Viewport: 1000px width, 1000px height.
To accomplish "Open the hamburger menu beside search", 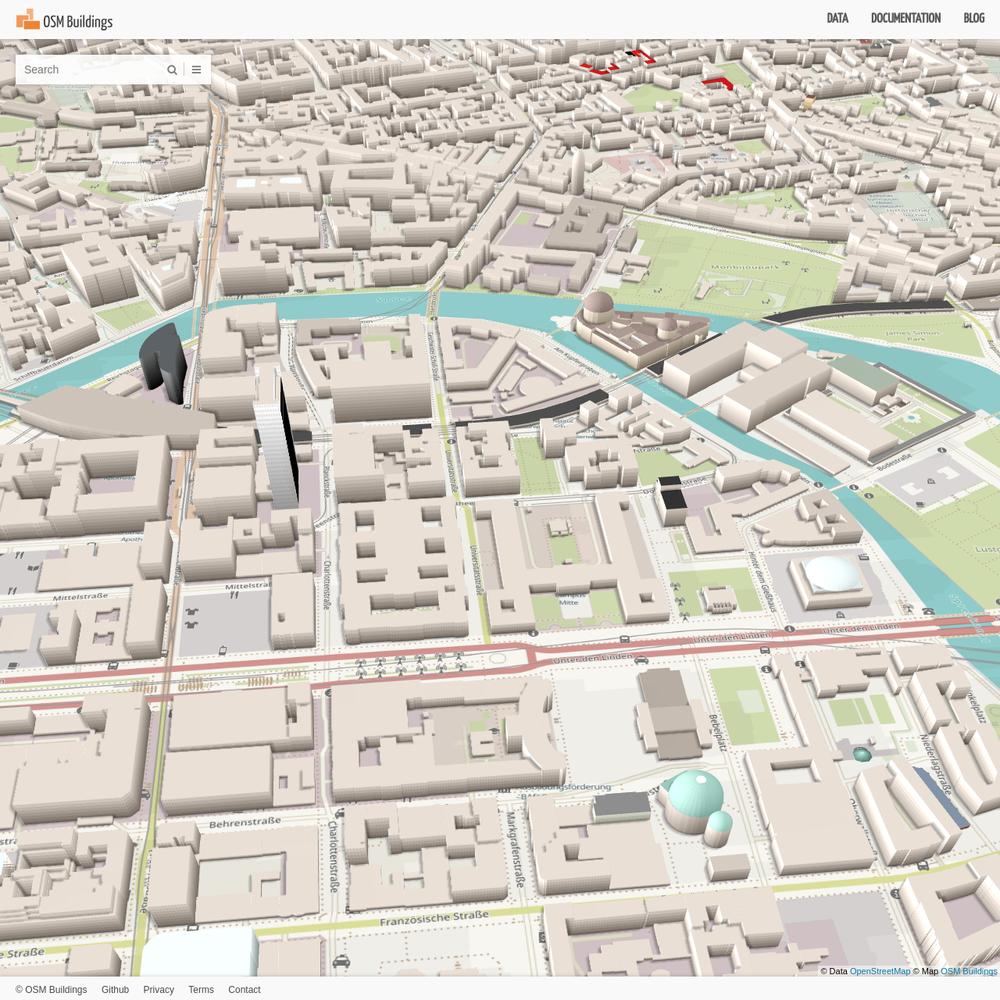I will tap(197, 70).
